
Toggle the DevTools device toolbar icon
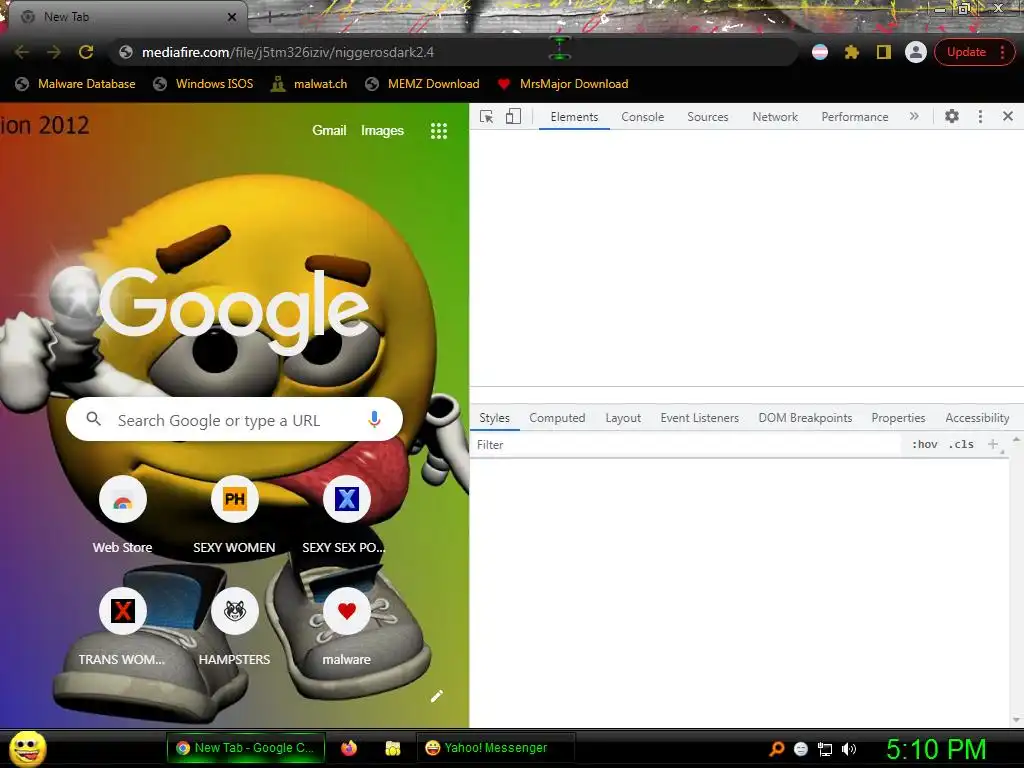[x=513, y=116]
